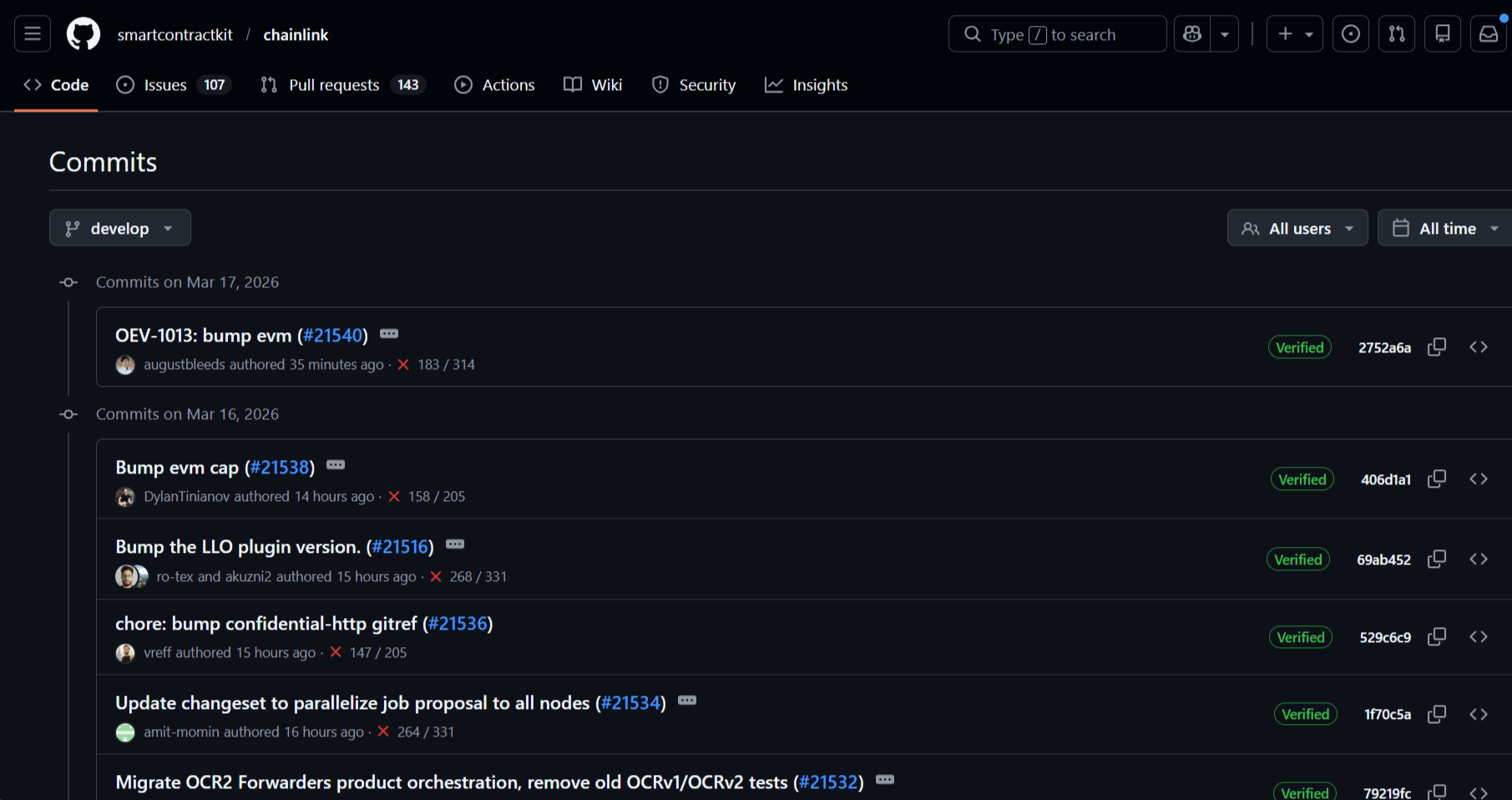1512x800 pixels.
Task: Open the Copilot menu icon in header
Action: coord(1191,33)
